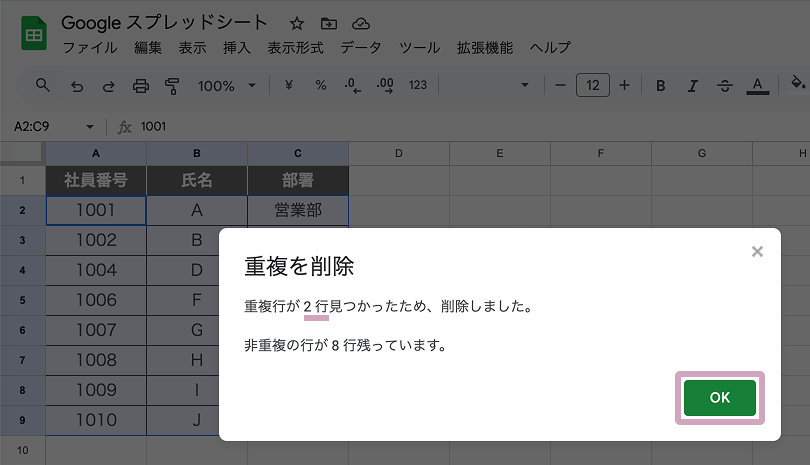Select column A header
This screenshot has width=810, height=465.
[x=96, y=153]
